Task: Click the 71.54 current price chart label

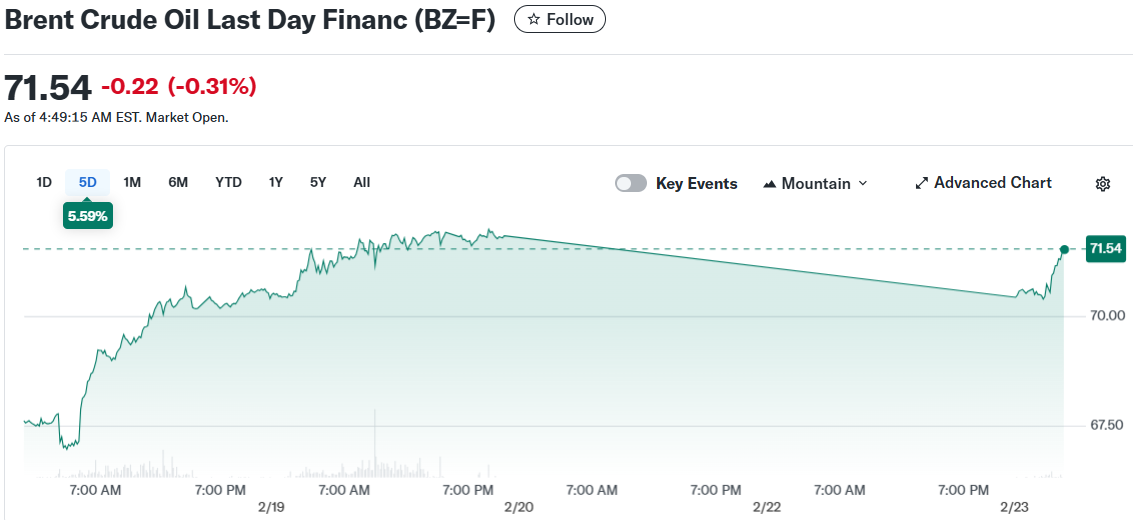Action: click(x=1106, y=249)
